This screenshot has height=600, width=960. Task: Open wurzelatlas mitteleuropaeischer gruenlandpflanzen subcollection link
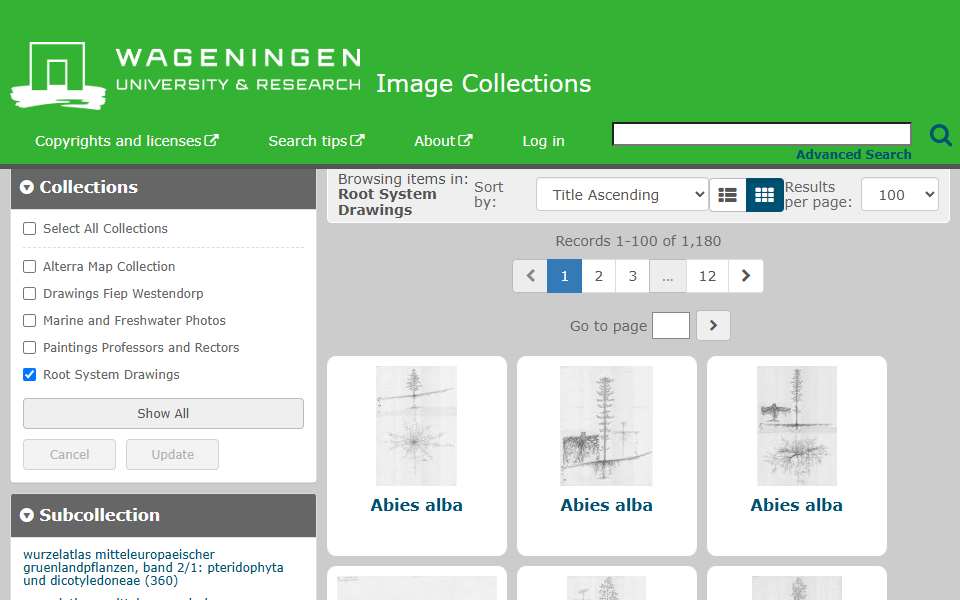(x=153, y=568)
